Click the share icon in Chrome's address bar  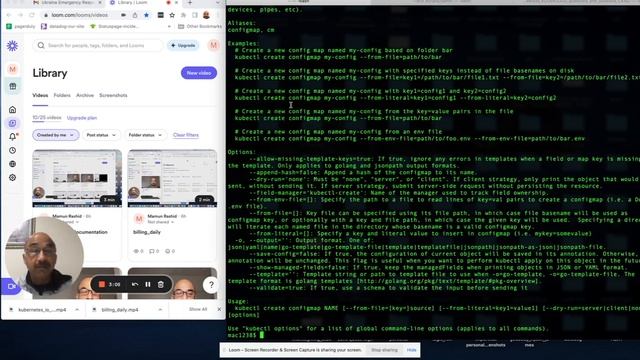135,15
